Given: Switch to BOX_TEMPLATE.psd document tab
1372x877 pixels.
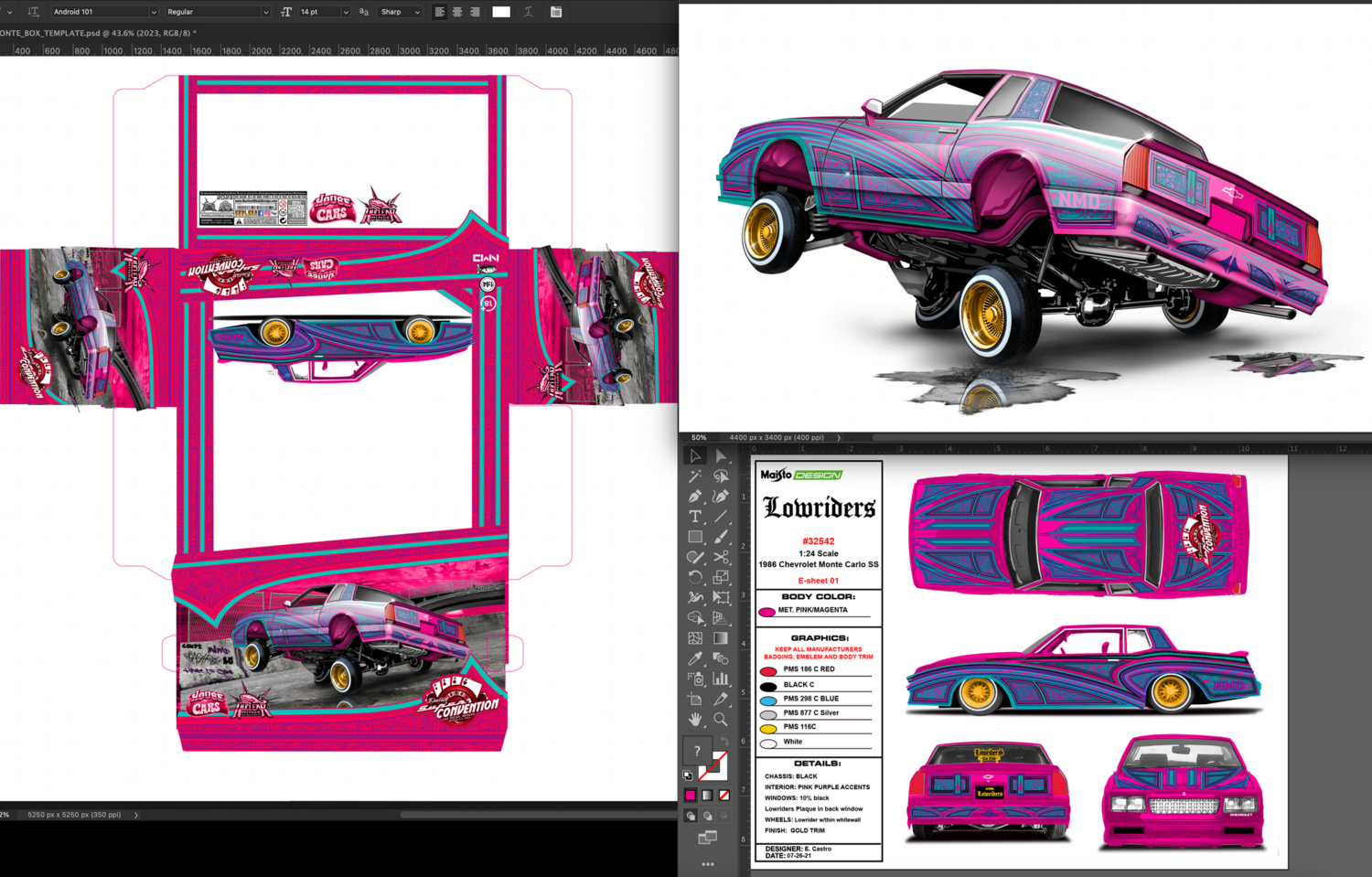Looking at the screenshot, I should (98, 33).
